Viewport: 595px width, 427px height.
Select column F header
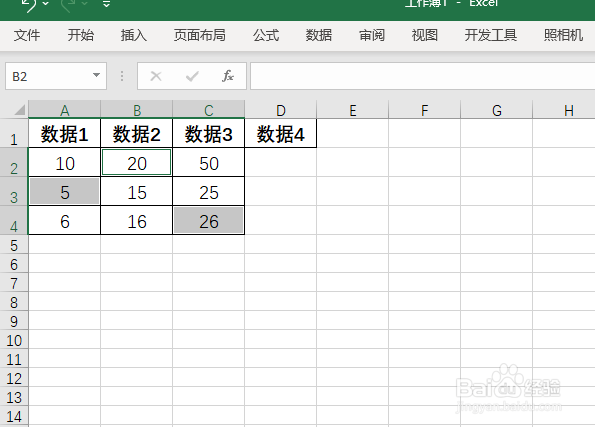point(425,110)
